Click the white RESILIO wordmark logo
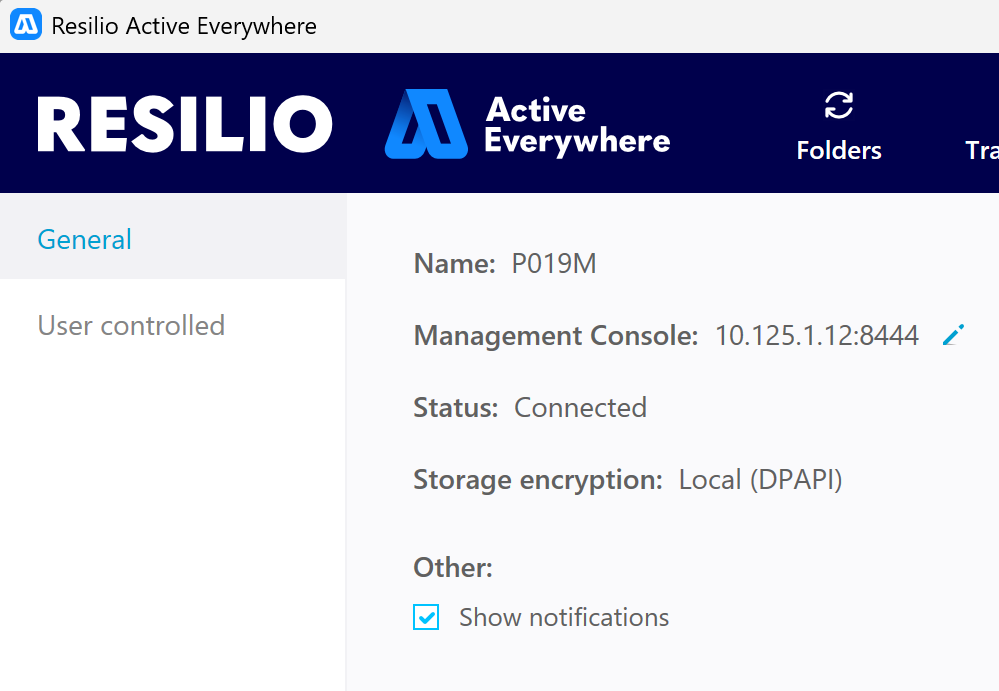Image resolution: width=999 pixels, height=691 pixels. pos(185,125)
